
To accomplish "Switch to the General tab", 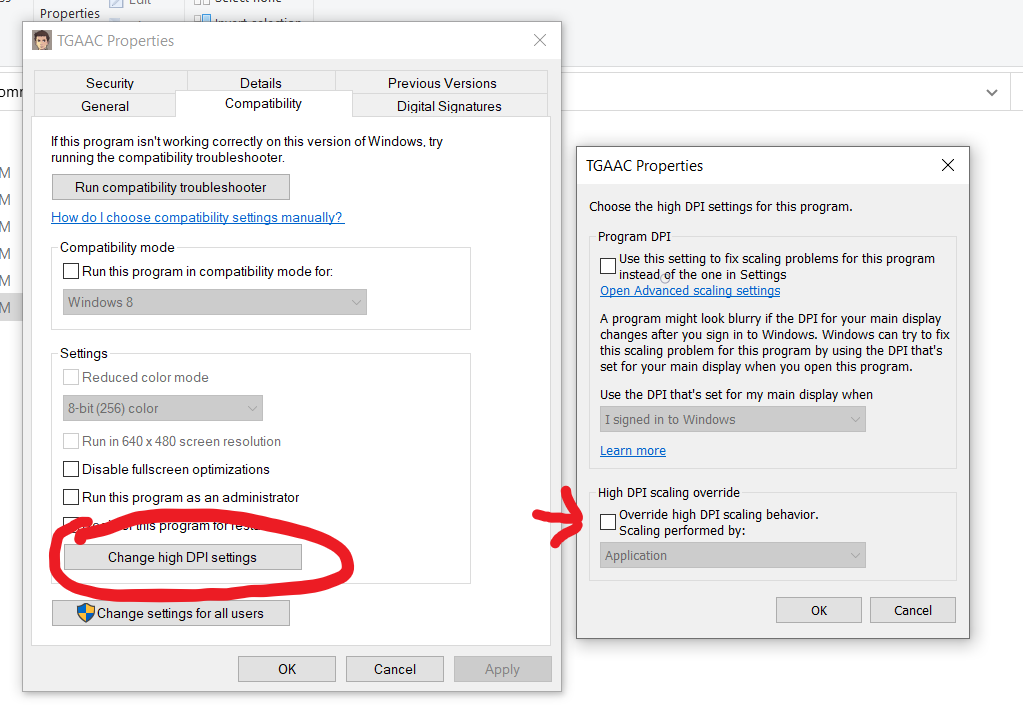I will pyautogui.click(x=105, y=106).
